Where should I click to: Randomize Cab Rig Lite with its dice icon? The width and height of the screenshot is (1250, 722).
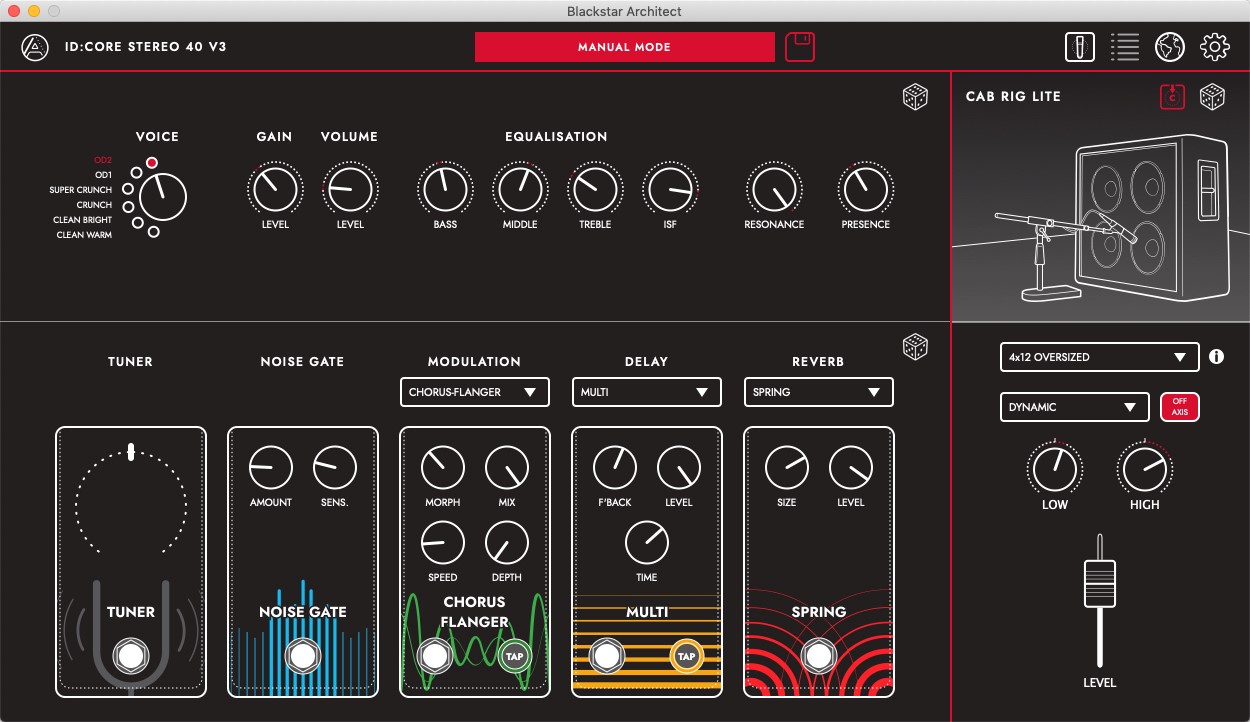pos(1213,97)
